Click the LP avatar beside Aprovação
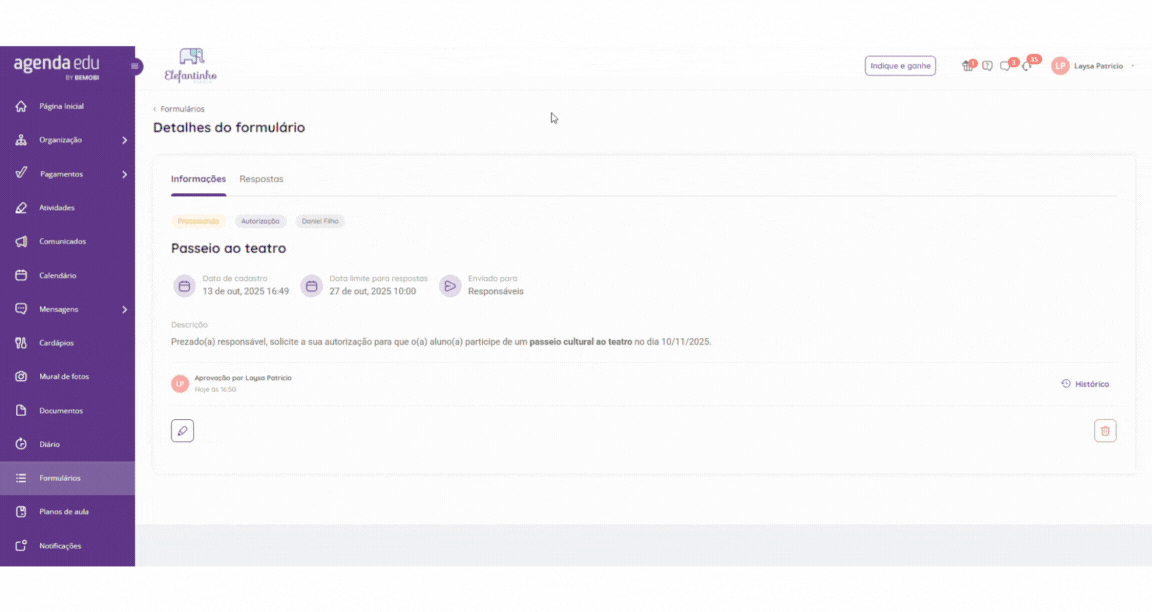Screen dimensions: 1152x612 (x=180, y=384)
